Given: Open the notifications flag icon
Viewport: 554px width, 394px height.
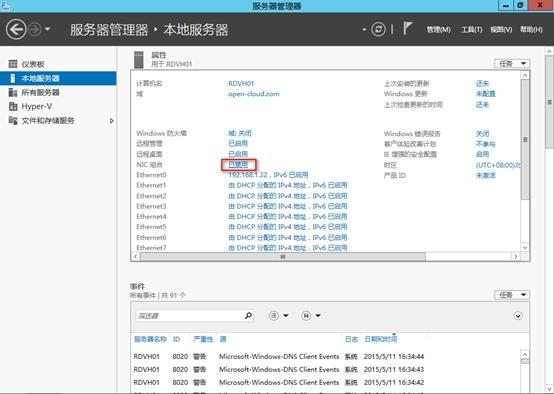Looking at the screenshot, I should click(x=408, y=29).
